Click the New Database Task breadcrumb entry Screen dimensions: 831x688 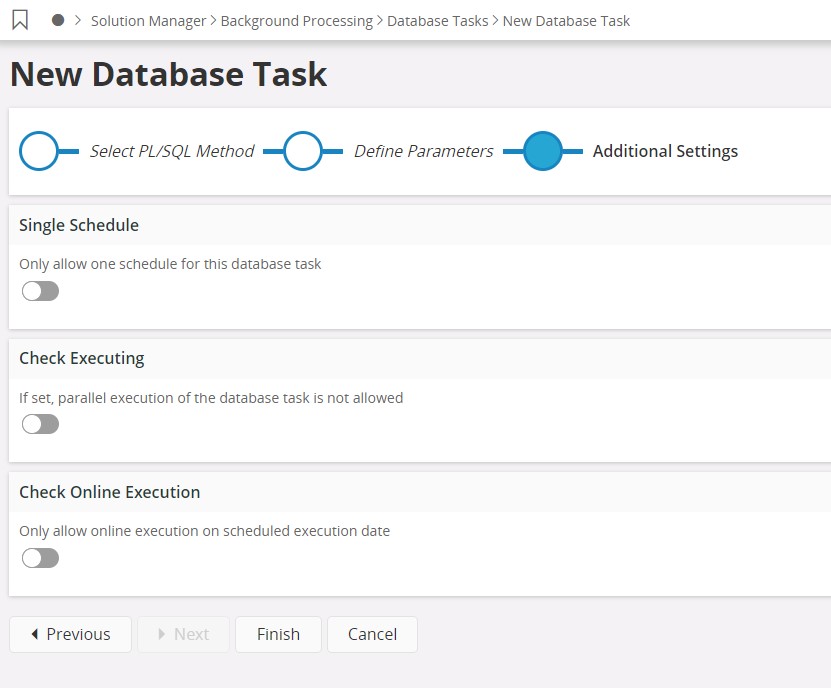click(566, 20)
